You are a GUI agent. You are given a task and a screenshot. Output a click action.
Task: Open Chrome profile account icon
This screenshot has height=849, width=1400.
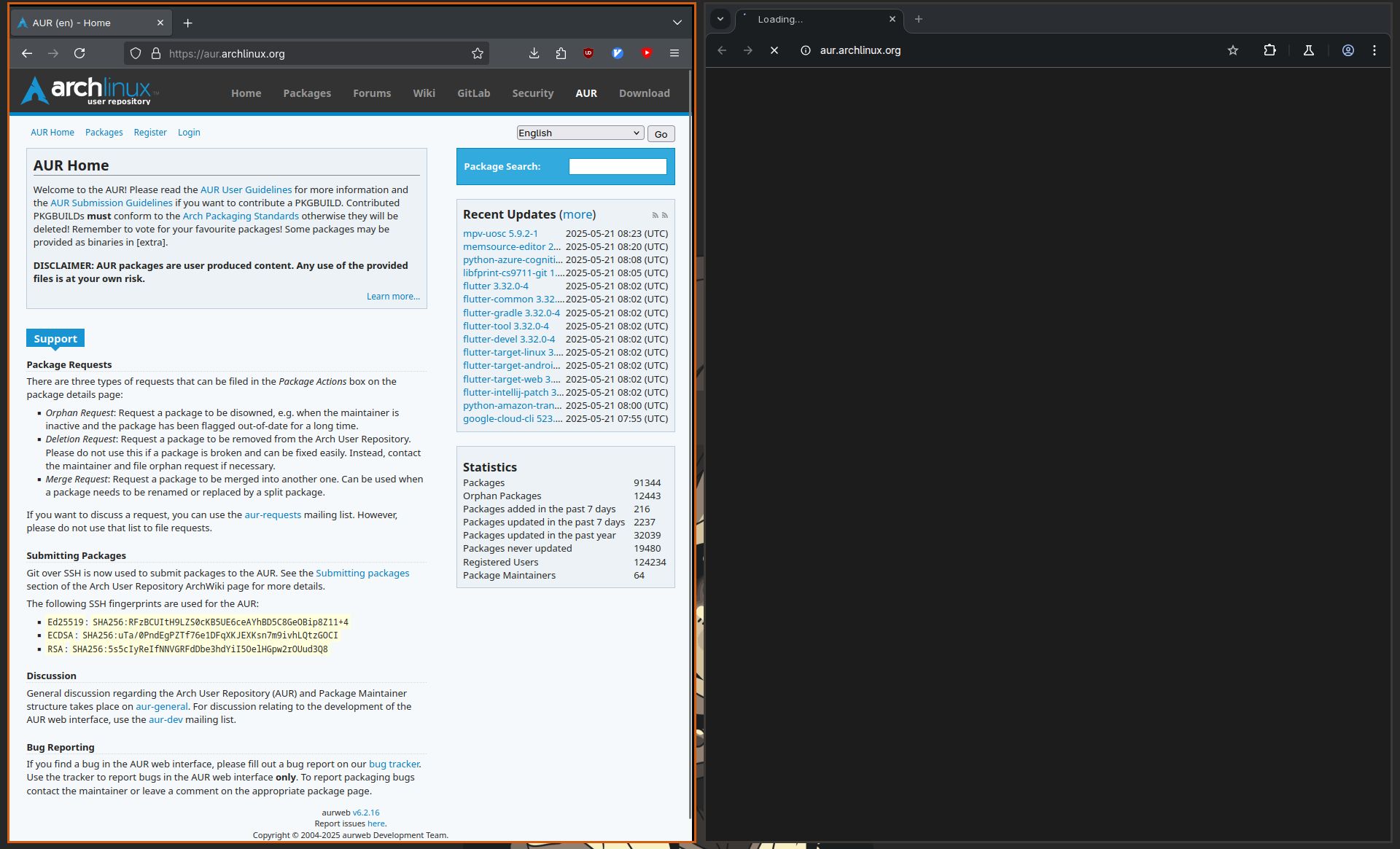pyautogui.click(x=1348, y=50)
